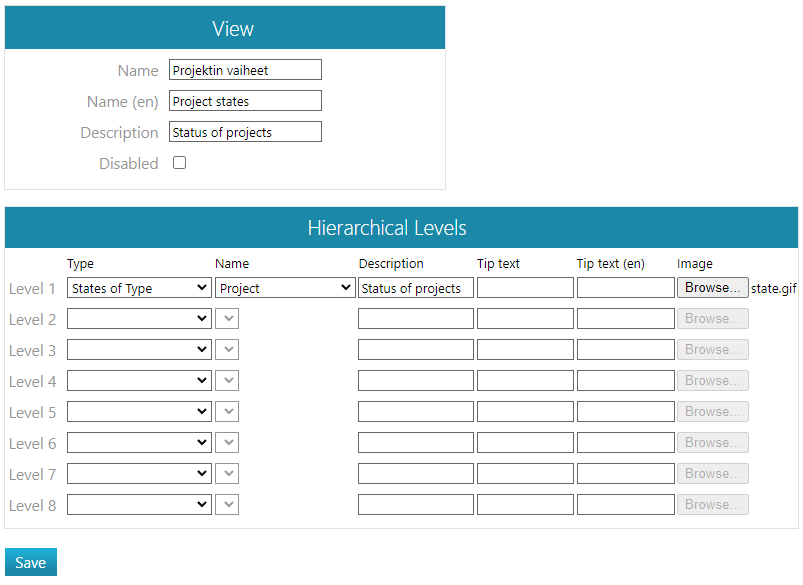This screenshot has width=803, height=585.
Task: Open the Level 1 Type dropdown
Action: click(139, 288)
